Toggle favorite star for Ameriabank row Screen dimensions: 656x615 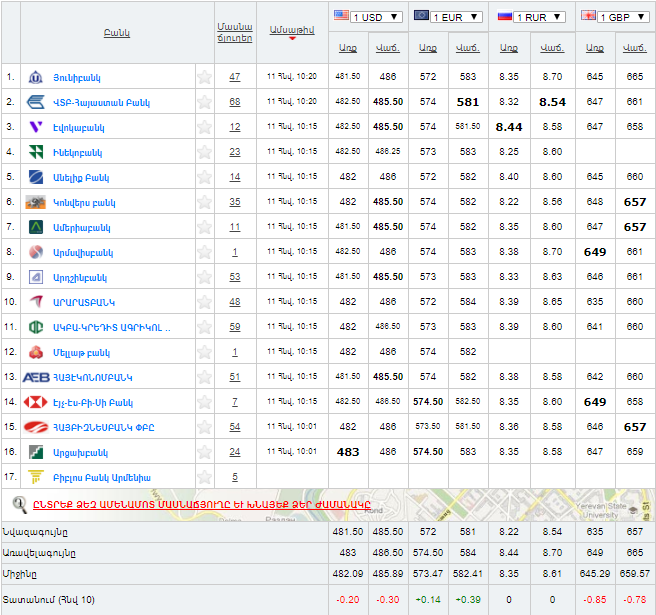pyautogui.click(x=205, y=227)
